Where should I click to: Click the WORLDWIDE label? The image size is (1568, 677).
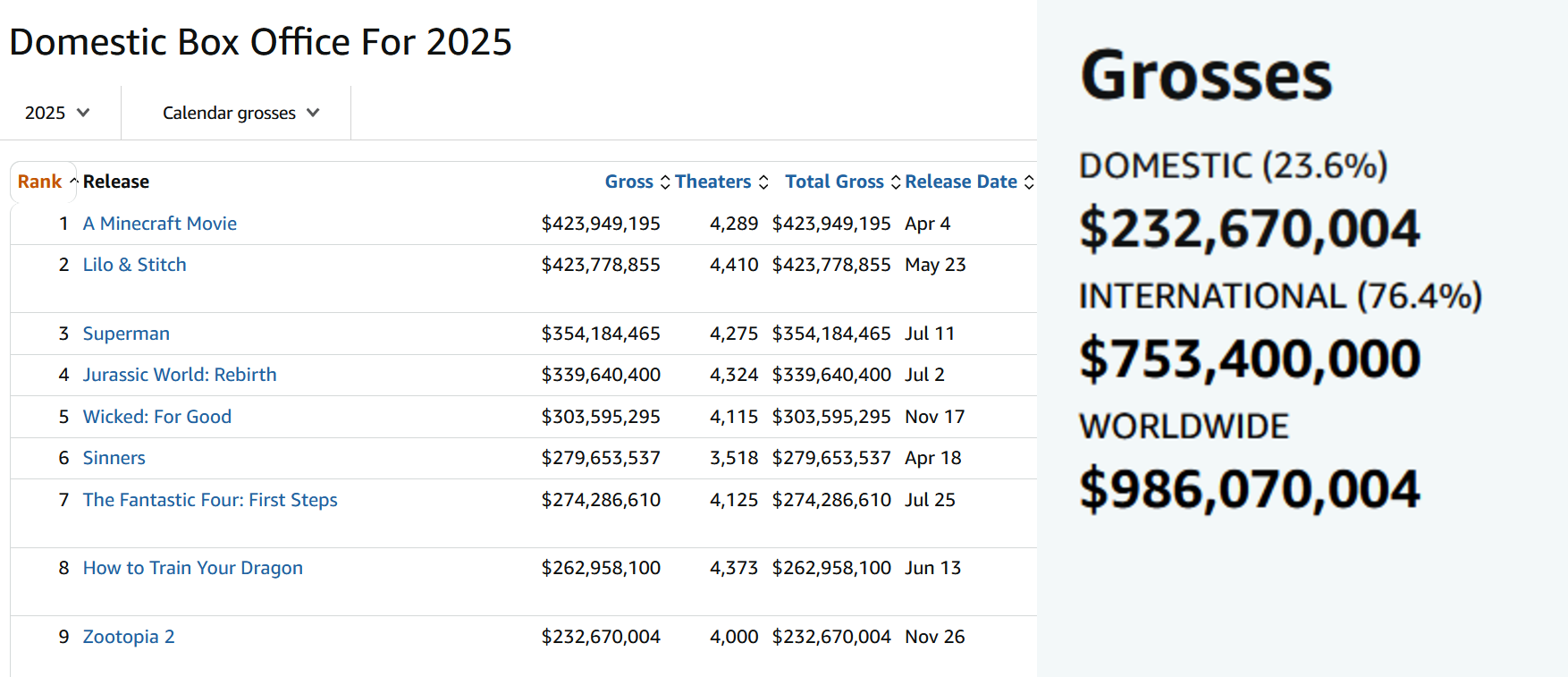[x=1184, y=427]
